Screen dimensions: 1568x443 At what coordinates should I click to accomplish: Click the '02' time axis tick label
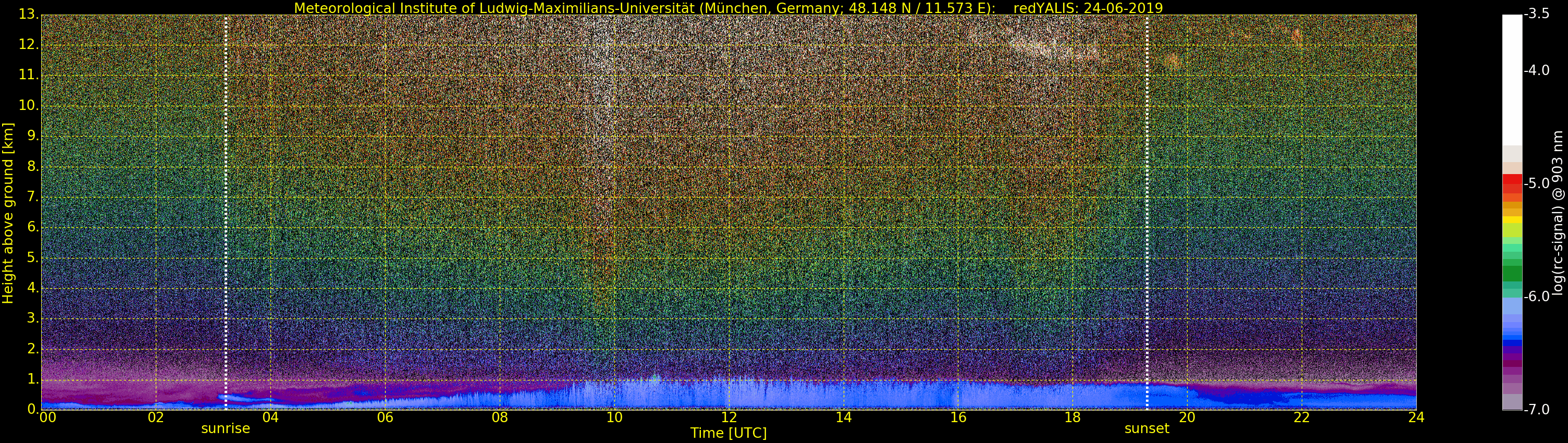156,417
